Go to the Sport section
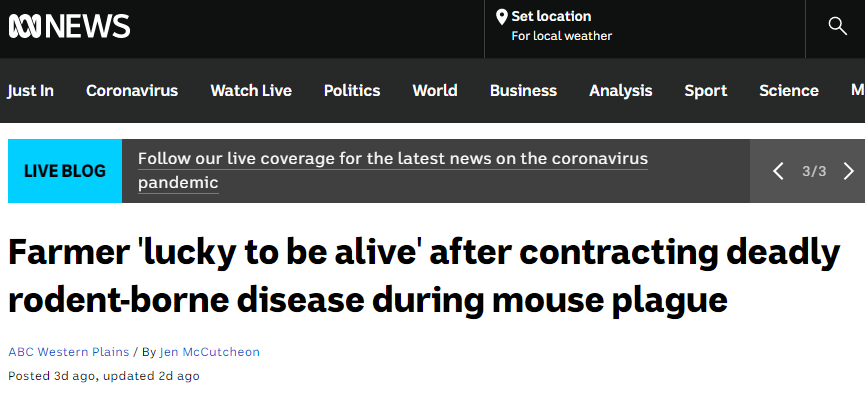 click(x=706, y=91)
